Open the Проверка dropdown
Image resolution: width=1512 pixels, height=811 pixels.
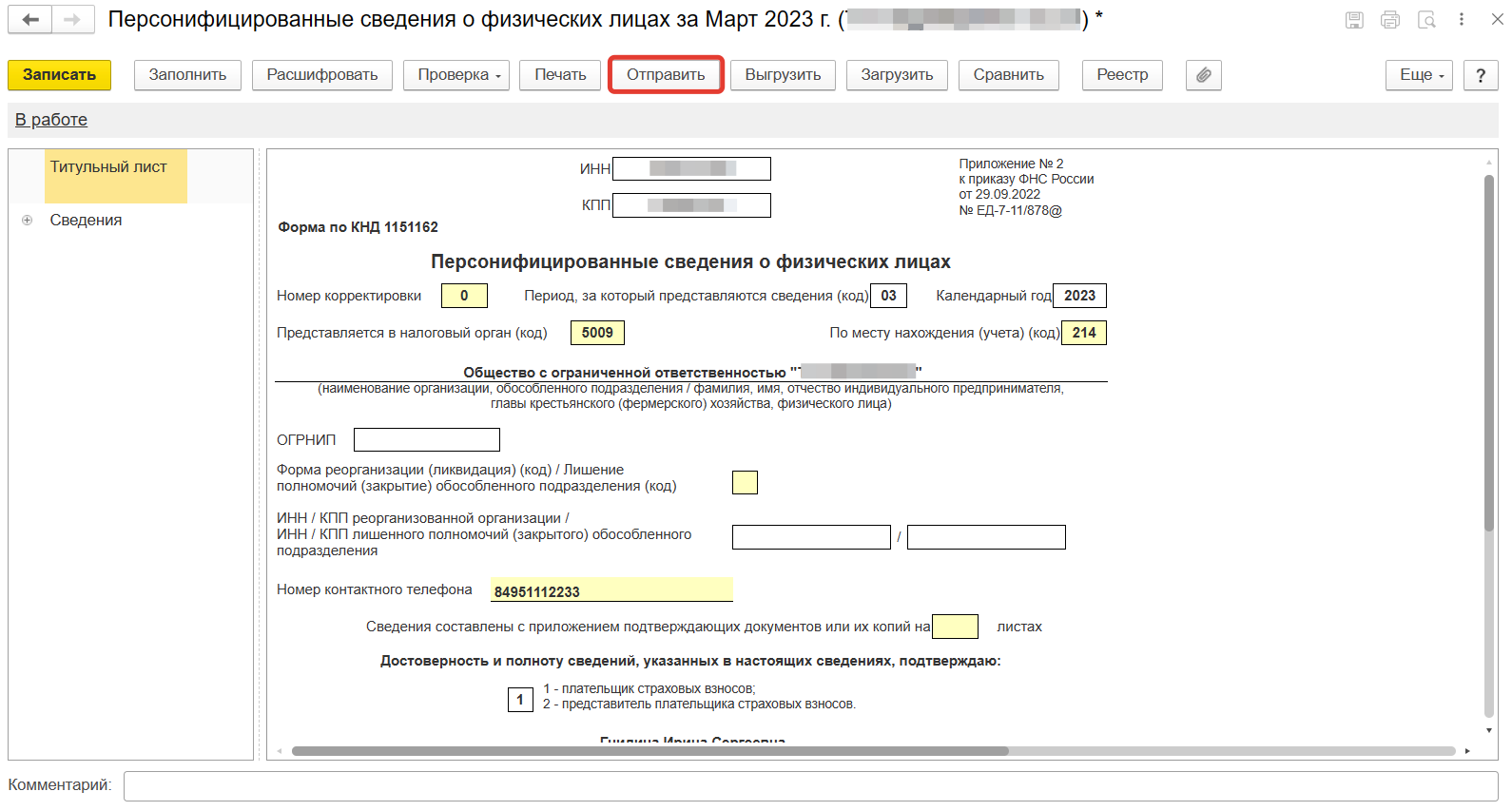click(x=456, y=75)
